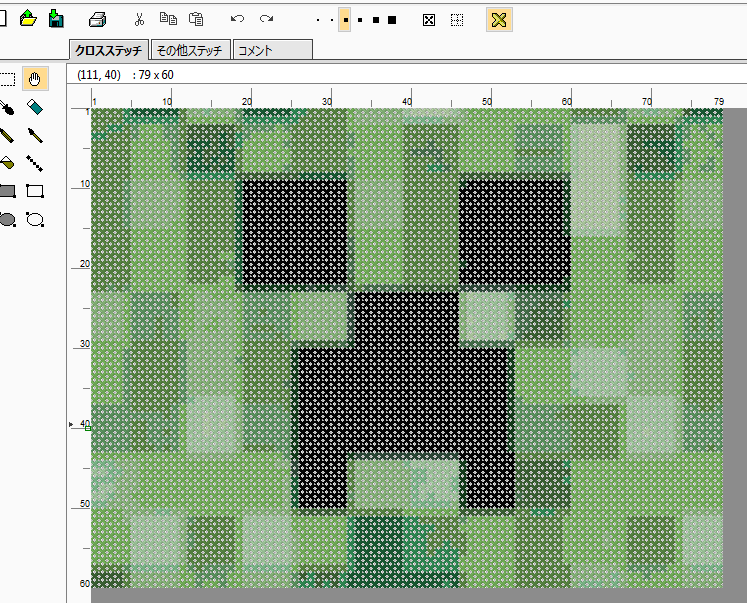This screenshot has height=603, width=747.
Task: Select the dotted line stitch tool
Action: (35, 163)
